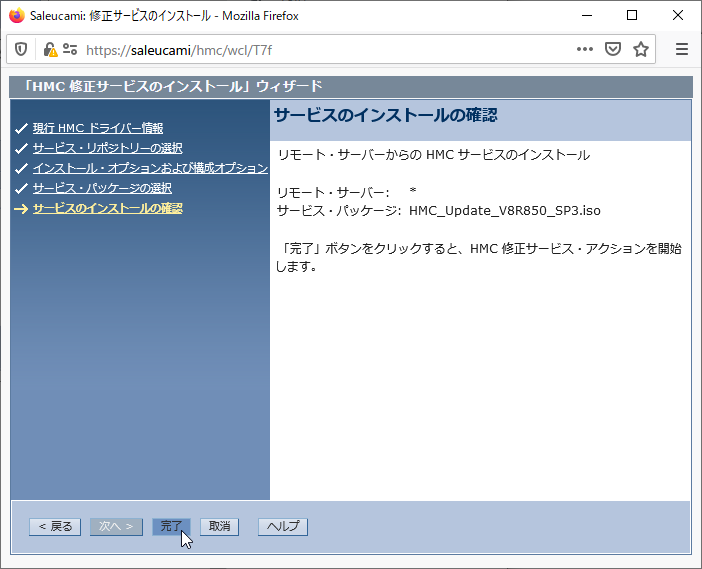Viewport: 702px width, 569px height.
Task: Click the Firefox logo in the title bar
Action: click(x=16, y=16)
